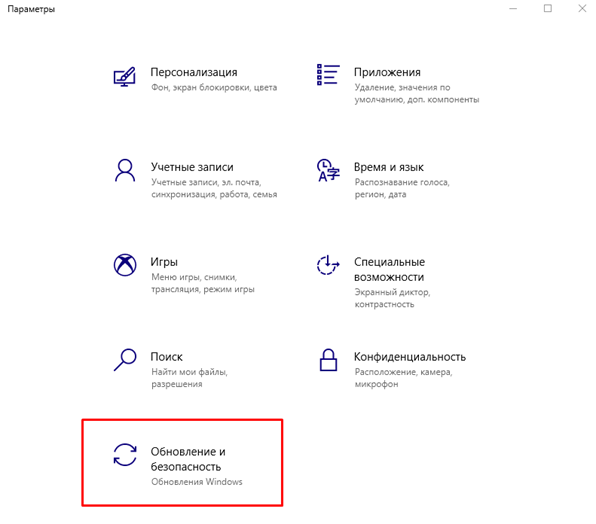Screen dimensions: 596x524
Task: Click the Приложения list icon
Action: pos(328,74)
